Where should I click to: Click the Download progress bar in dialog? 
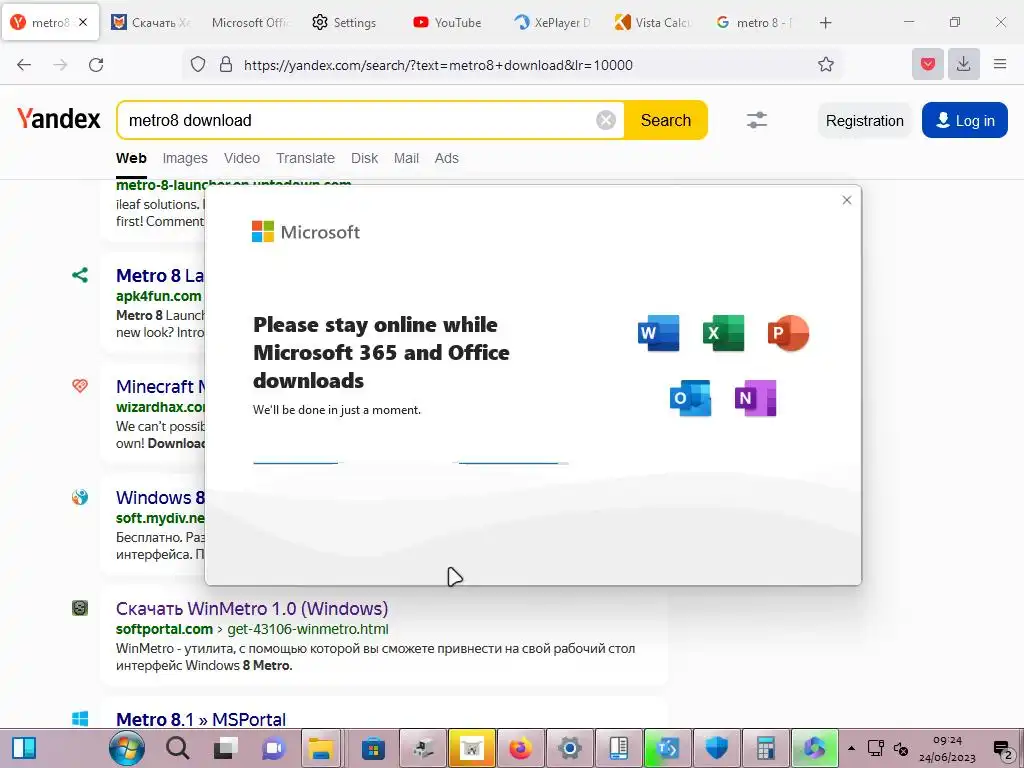(x=411, y=462)
